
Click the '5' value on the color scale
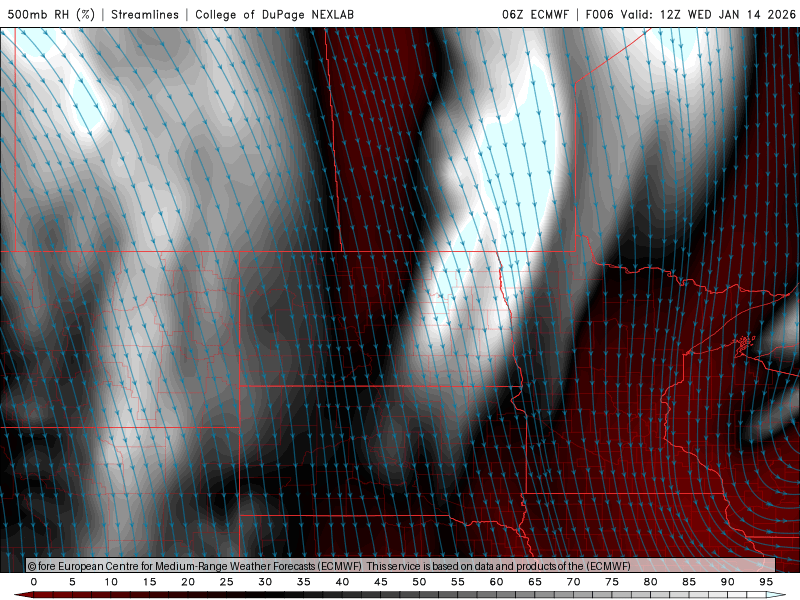[x=72, y=582]
